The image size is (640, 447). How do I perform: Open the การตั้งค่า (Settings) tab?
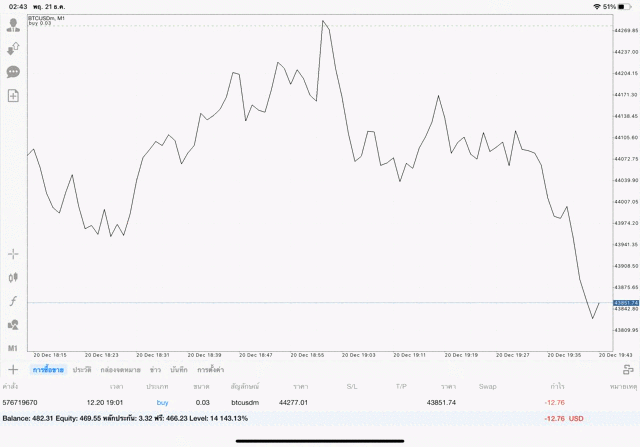(211, 370)
